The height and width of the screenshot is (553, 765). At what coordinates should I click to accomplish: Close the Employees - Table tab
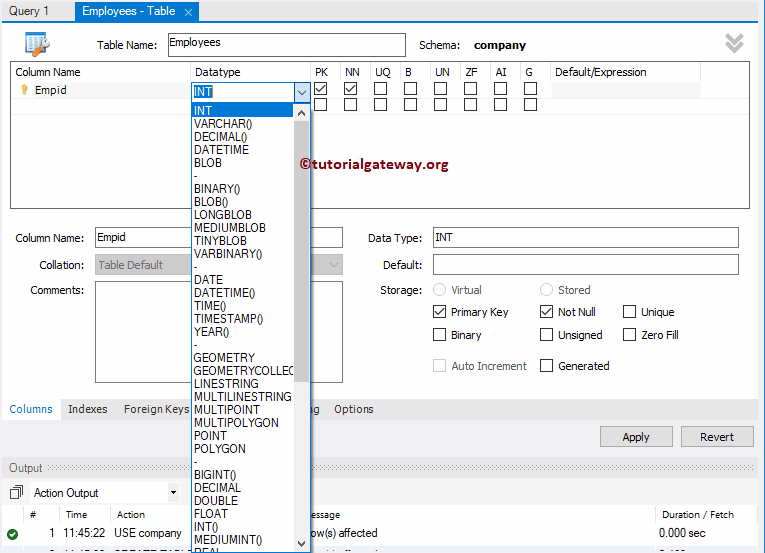(x=188, y=13)
